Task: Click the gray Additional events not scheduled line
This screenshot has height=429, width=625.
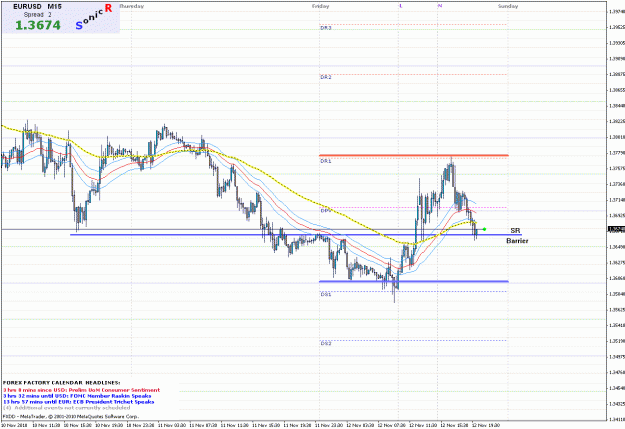Action: click(67, 408)
